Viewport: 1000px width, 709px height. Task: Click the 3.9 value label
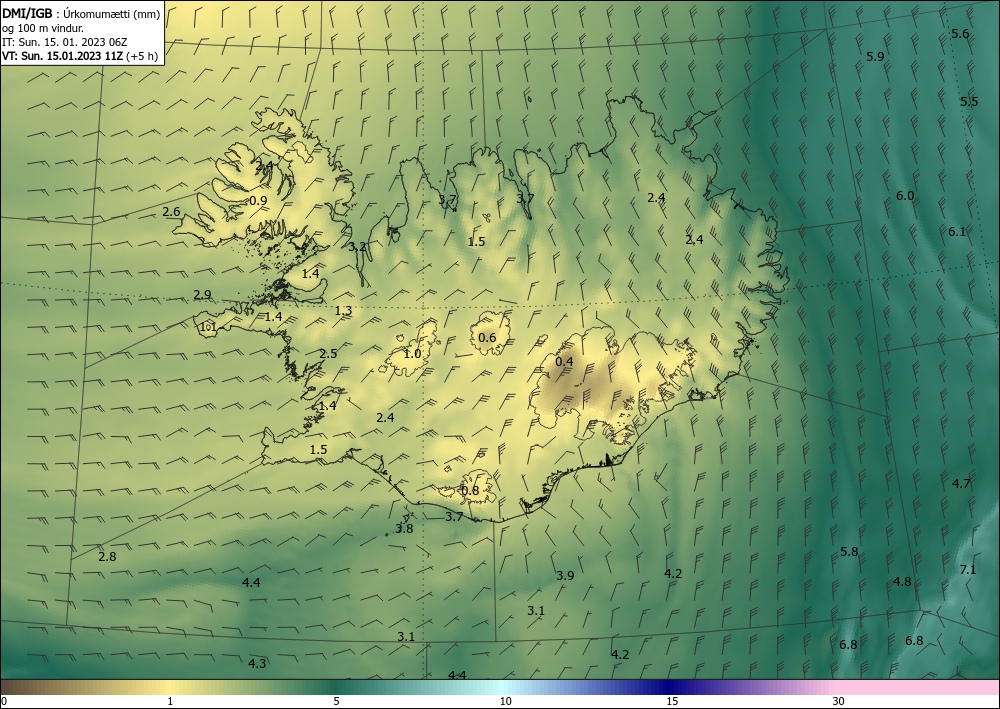(x=565, y=576)
